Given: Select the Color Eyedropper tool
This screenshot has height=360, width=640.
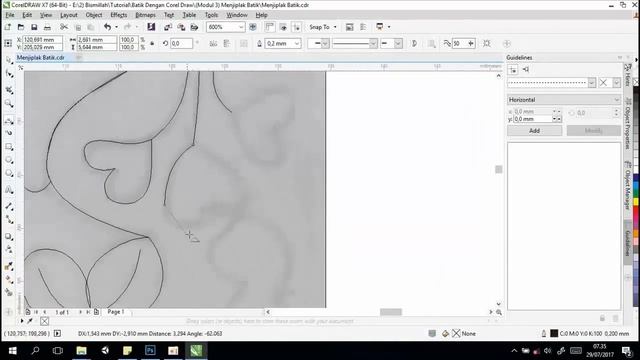Looking at the screenshot, I should [9, 266].
